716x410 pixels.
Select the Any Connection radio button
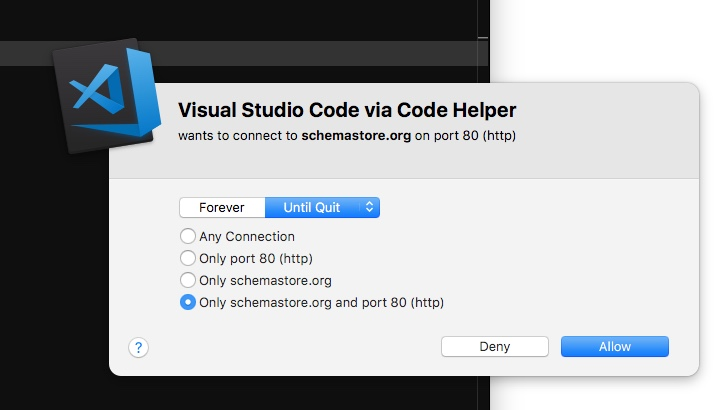pyautogui.click(x=188, y=236)
